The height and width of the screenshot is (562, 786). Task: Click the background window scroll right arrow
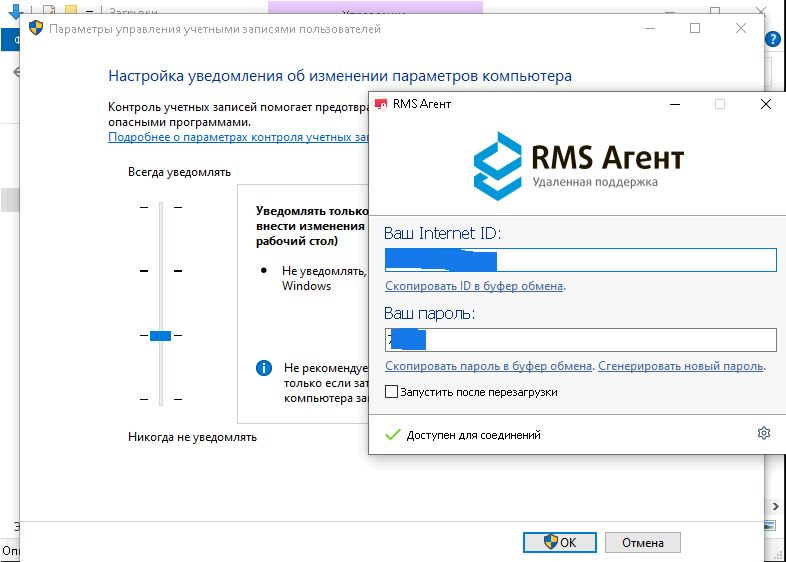[x=775, y=507]
